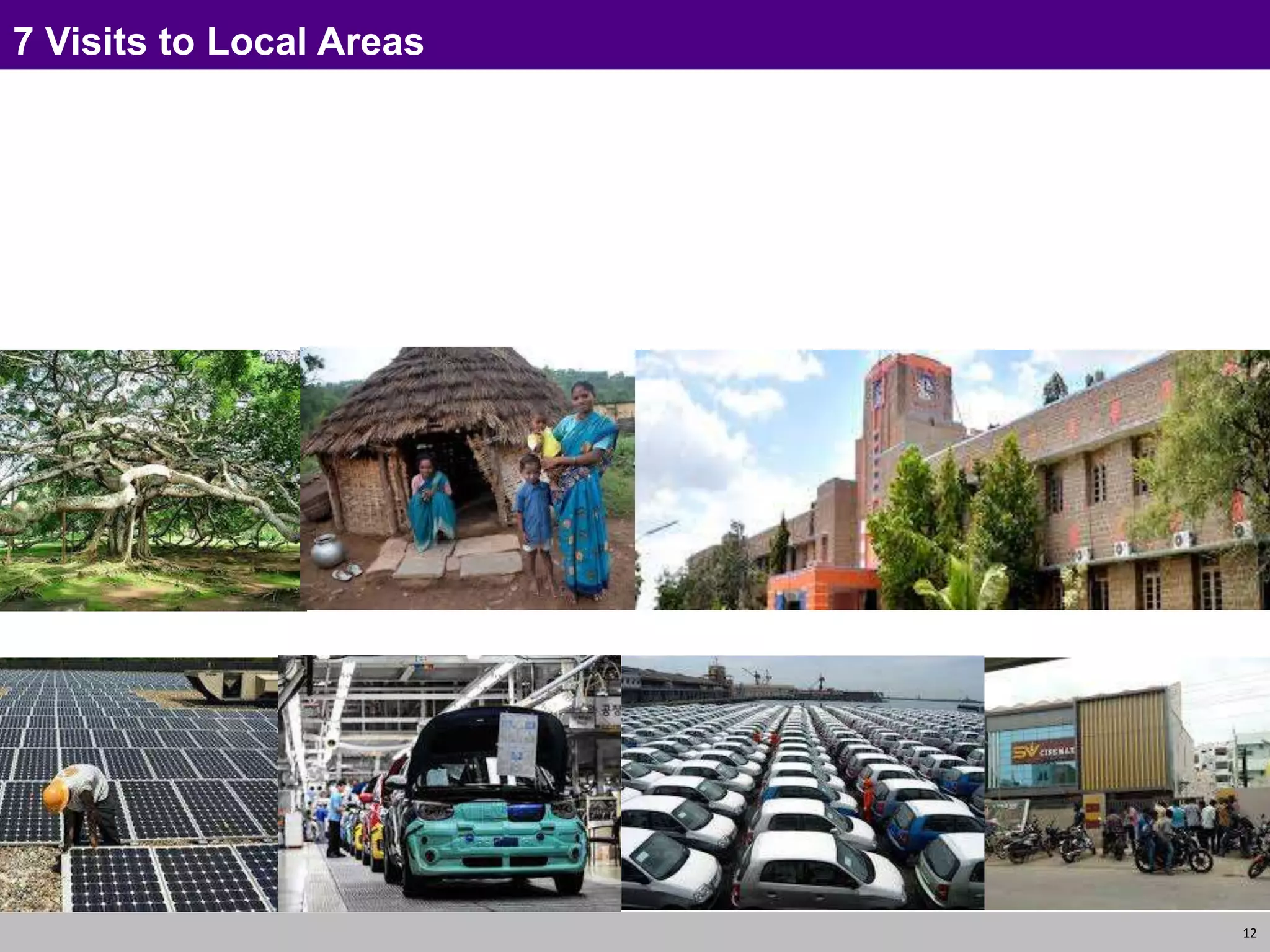
Task: Select the parked cars lot photo
Action: click(802, 783)
